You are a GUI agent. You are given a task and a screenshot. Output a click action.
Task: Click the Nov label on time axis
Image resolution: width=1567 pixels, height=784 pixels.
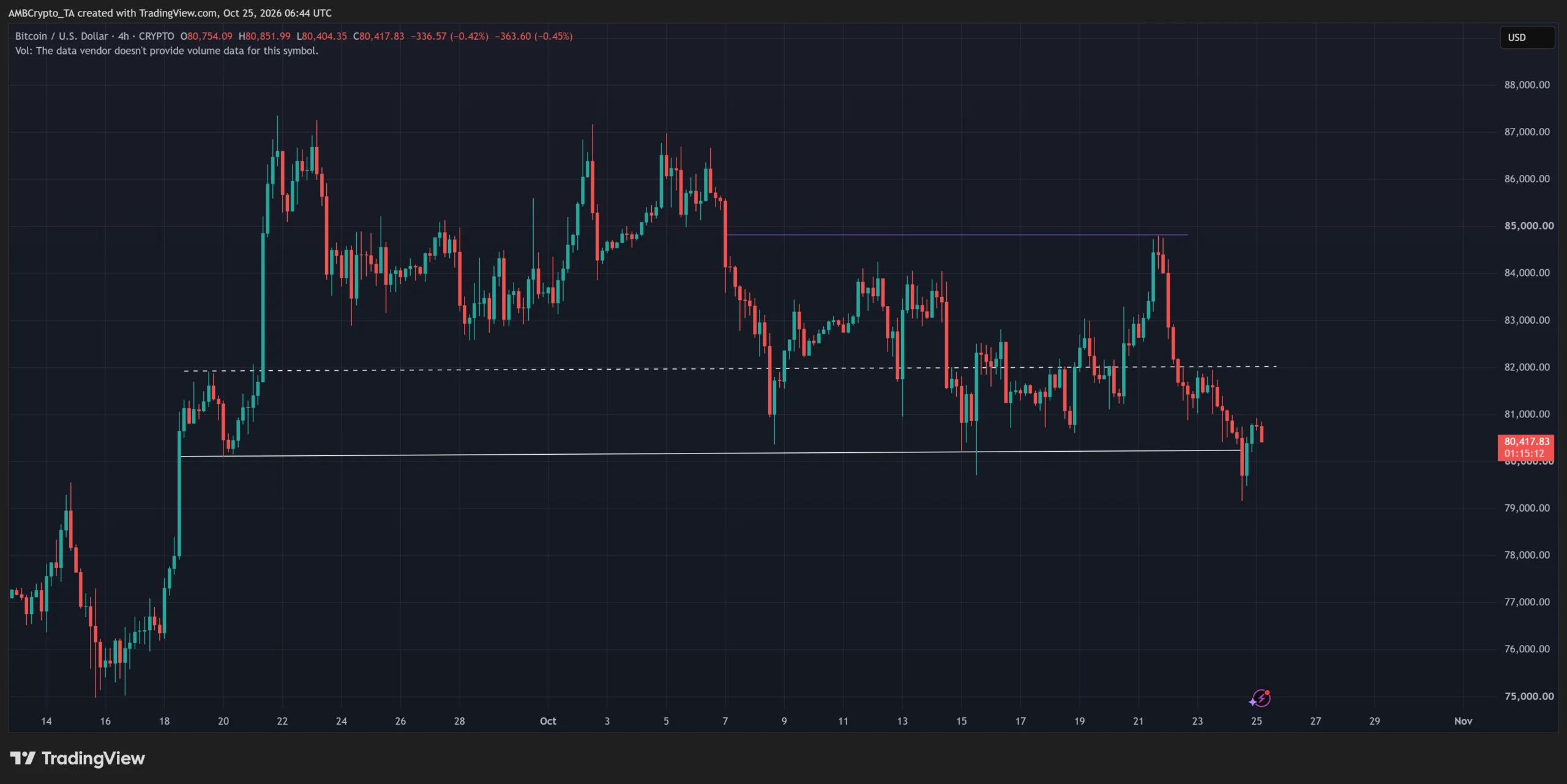tap(1463, 721)
